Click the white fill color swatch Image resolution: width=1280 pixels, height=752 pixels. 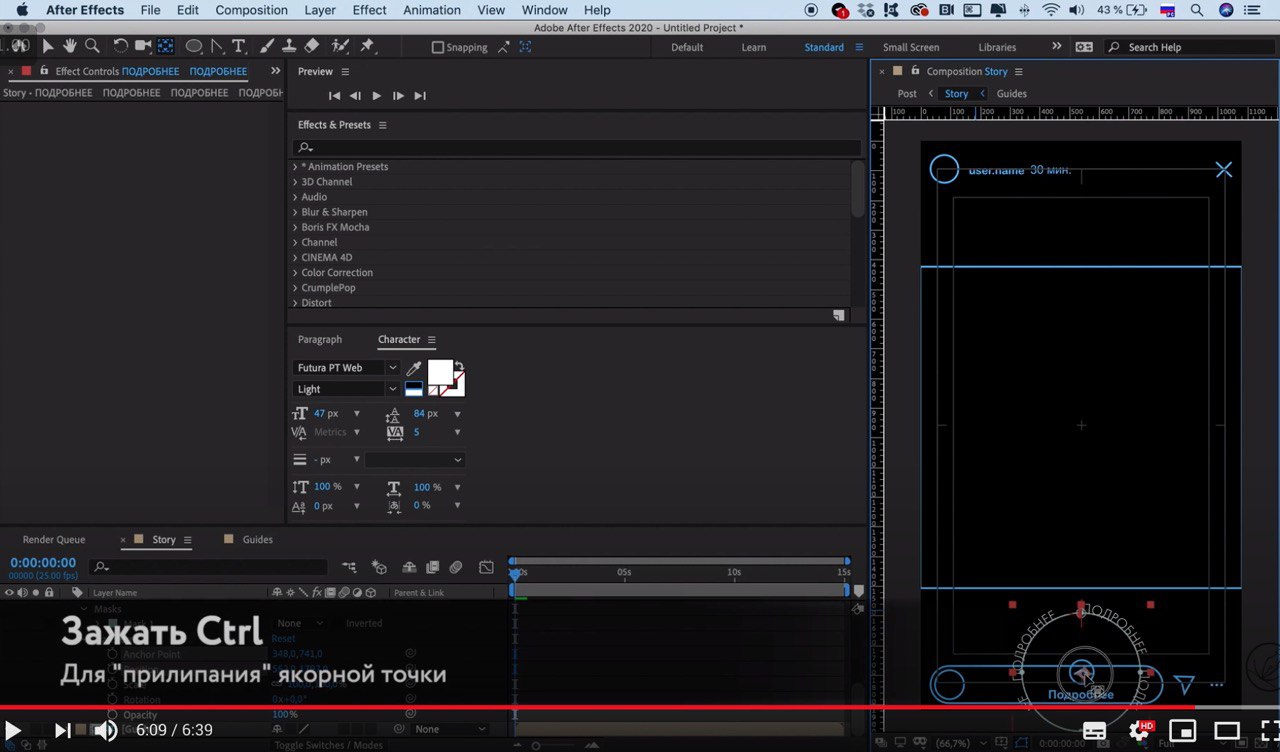[439, 372]
